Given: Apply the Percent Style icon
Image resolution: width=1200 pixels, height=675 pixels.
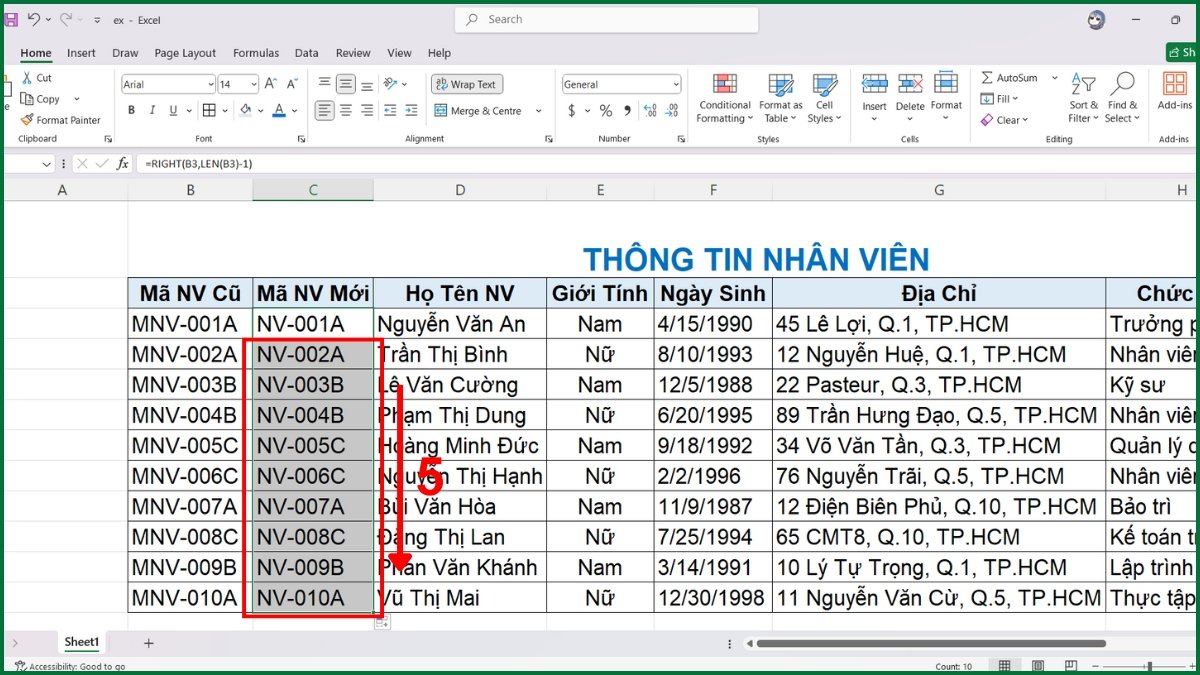Looking at the screenshot, I should (605, 111).
